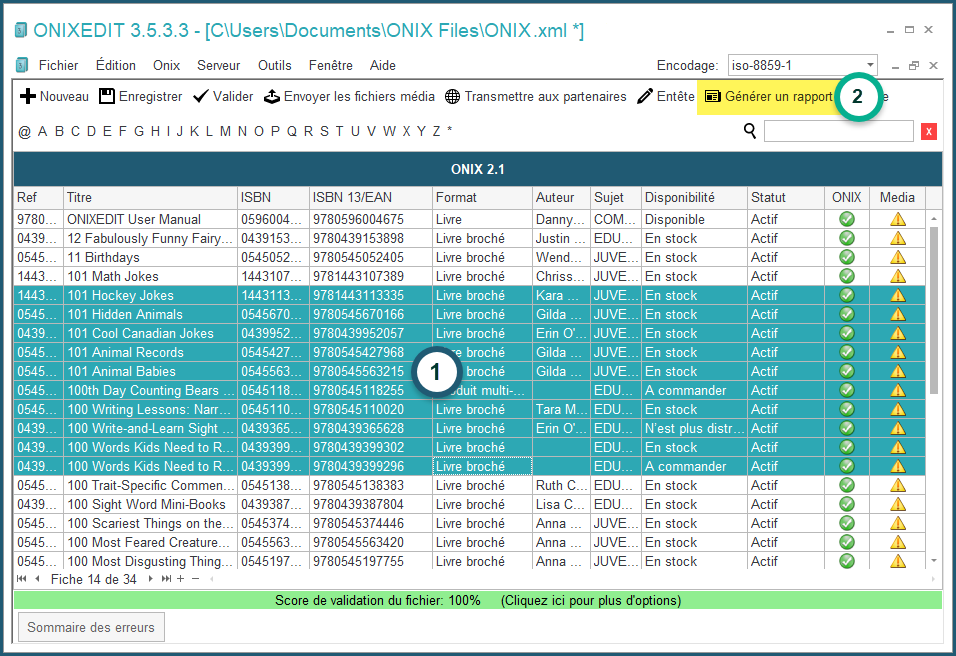The height and width of the screenshot is (656, 956).
Task: Remove a record with the minus navigator icon
Action: [x=196, y=579]
